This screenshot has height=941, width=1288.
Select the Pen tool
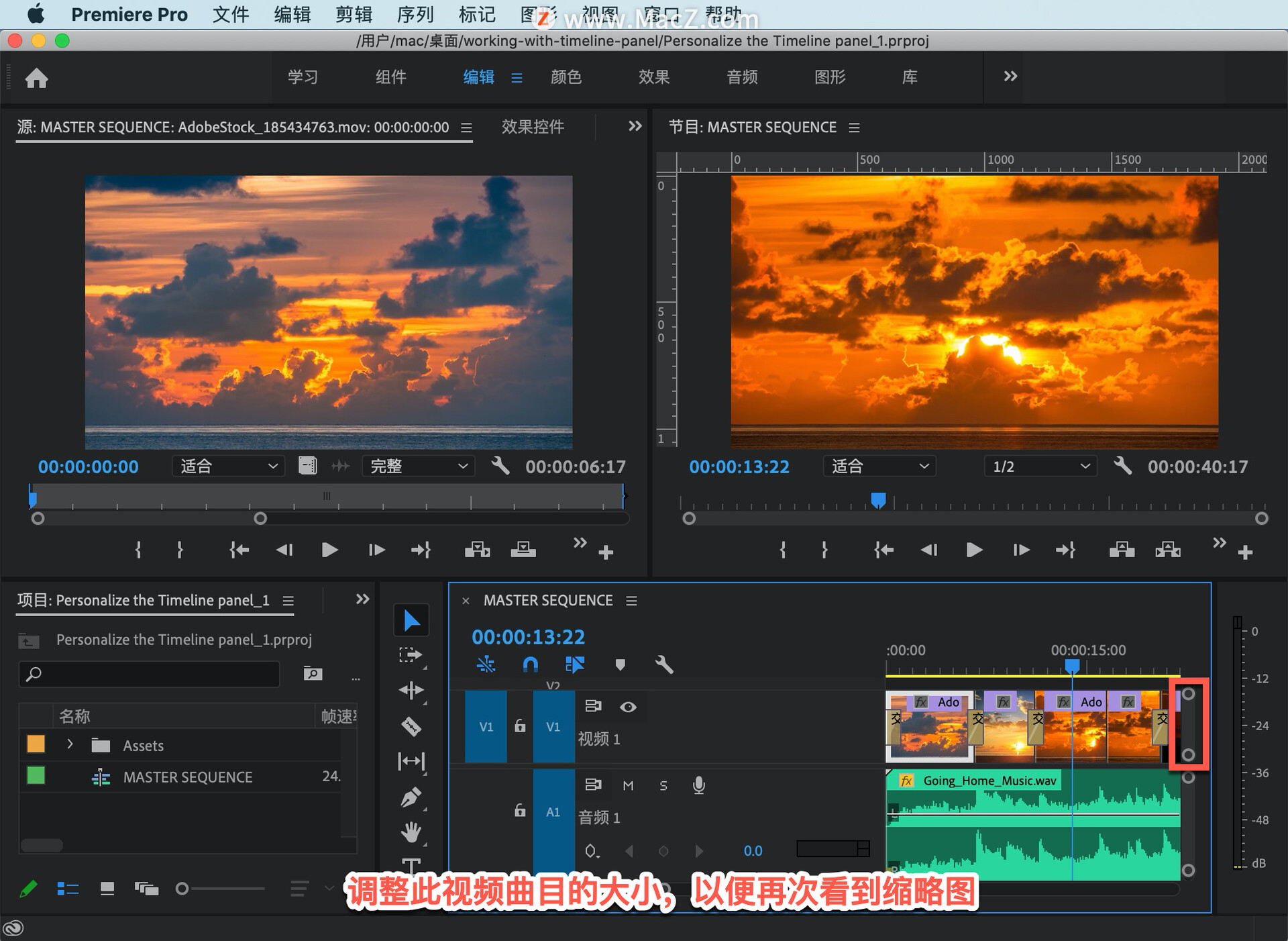pos(411,797)
